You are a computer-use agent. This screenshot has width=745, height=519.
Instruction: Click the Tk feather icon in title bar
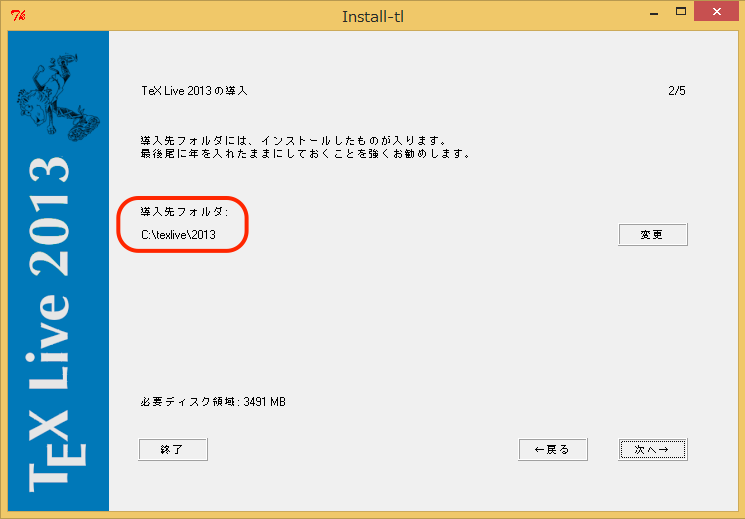pos(17,16)
